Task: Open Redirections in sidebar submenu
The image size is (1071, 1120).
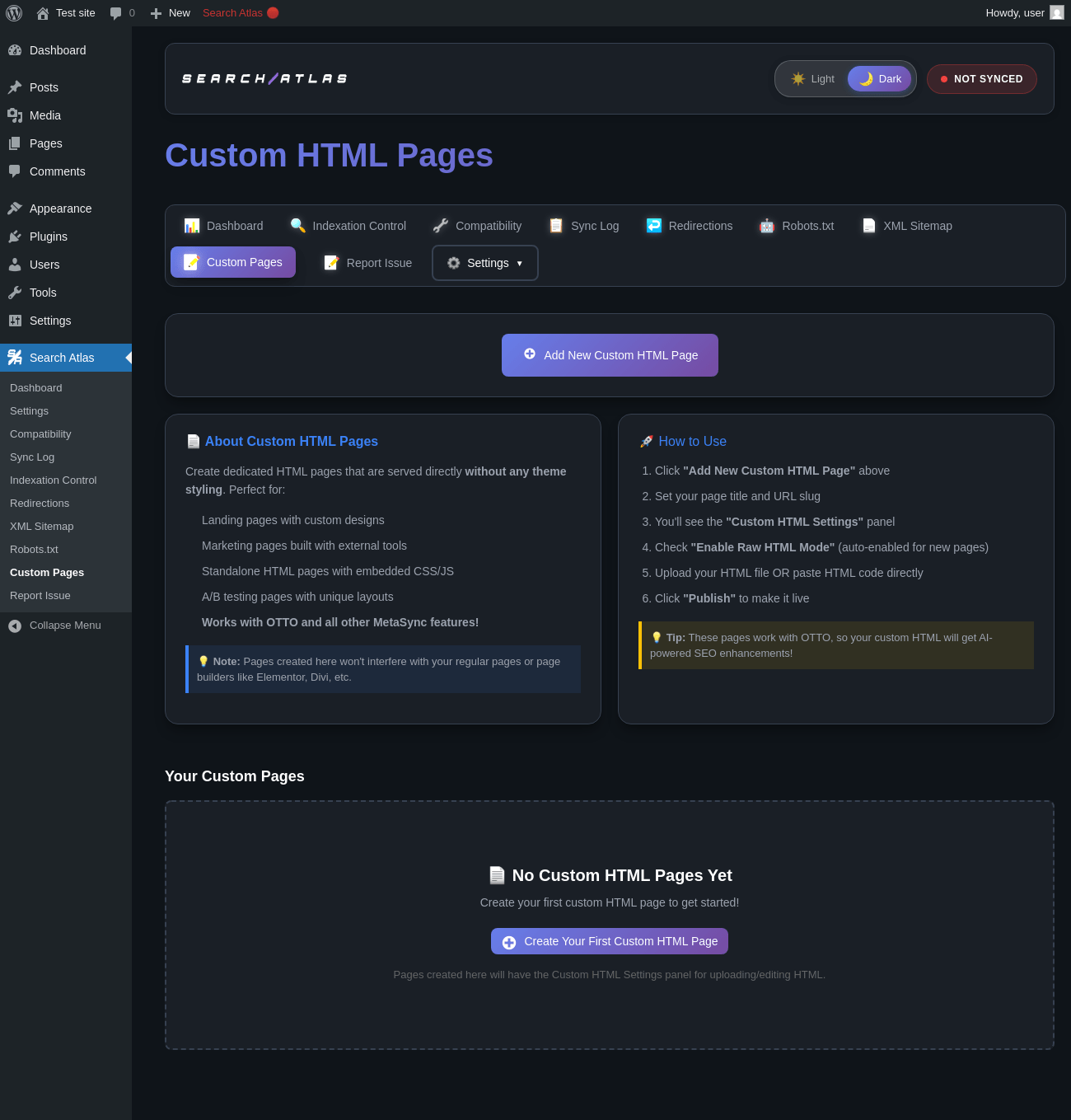Action: pos(40,504)
